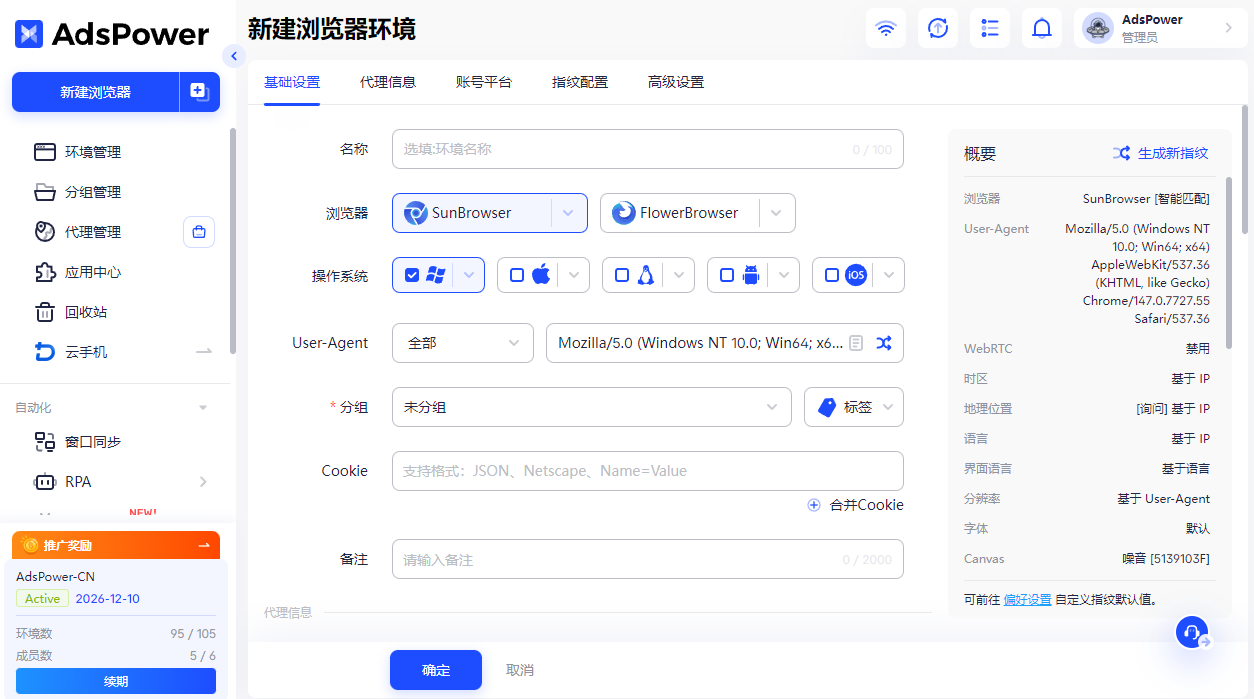The height and width of the screenshot is (699, 1254).
Task: Expand the AdsPower account menu chevron
Action: point(1229,28)
